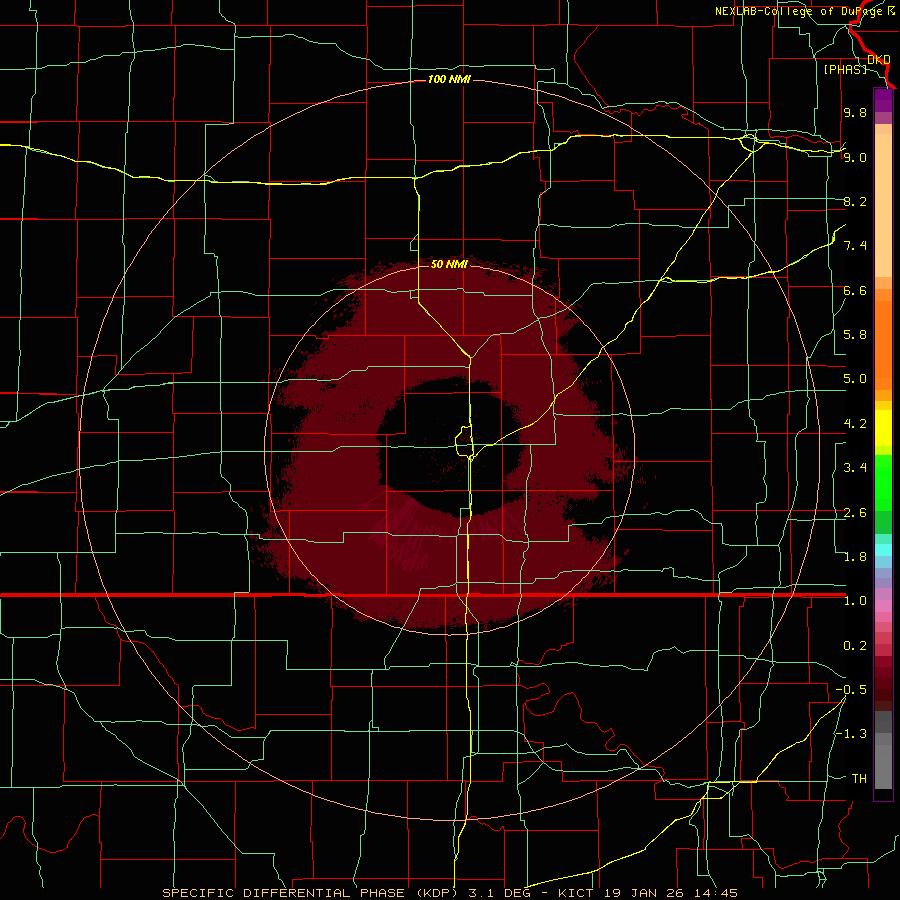Image resolution: width=900 pixels, height=900 pixels.
Task: Click the Specific Differential Phase caption
Action: pos(449,893)
